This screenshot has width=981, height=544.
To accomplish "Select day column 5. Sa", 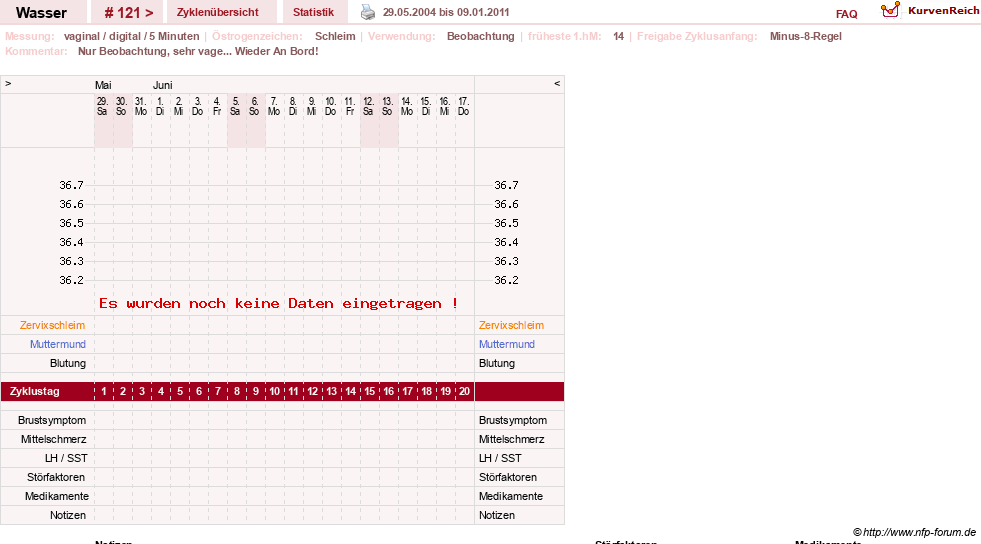I will coord(235,106).
